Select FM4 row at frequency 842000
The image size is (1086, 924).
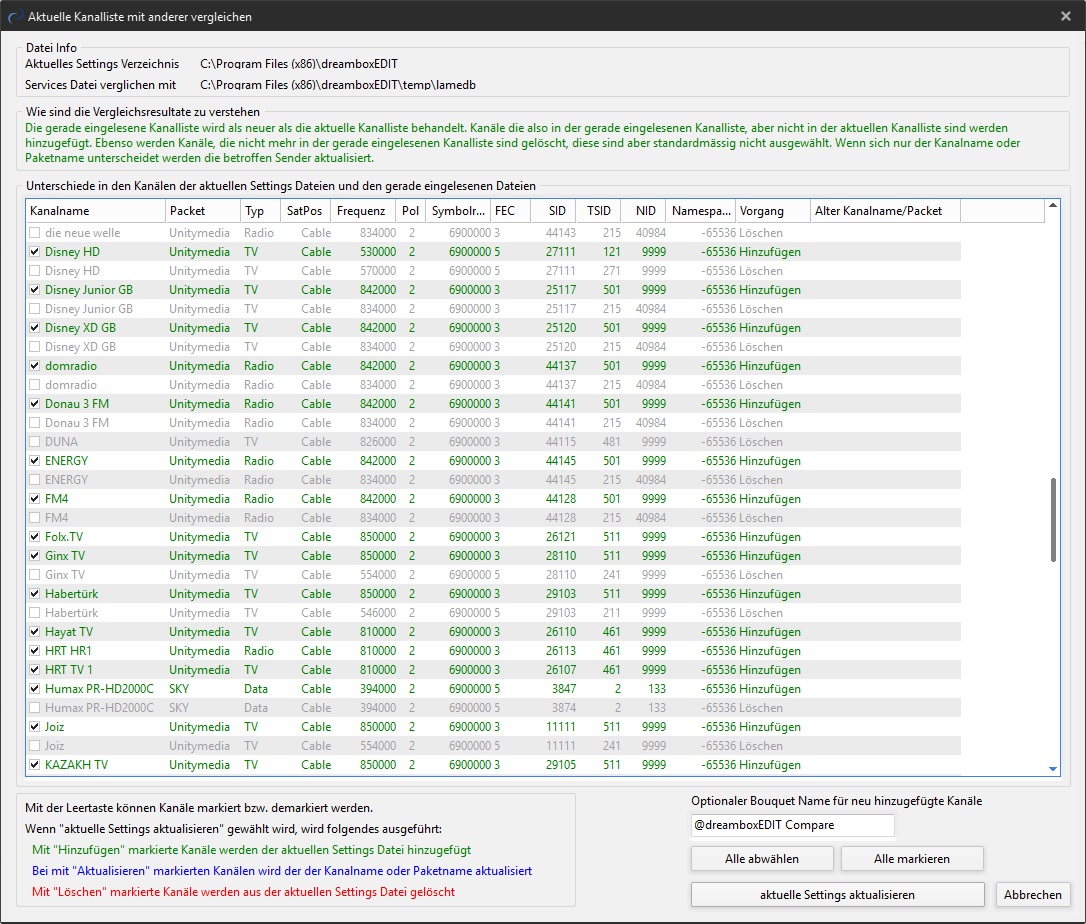click(493, 499)
